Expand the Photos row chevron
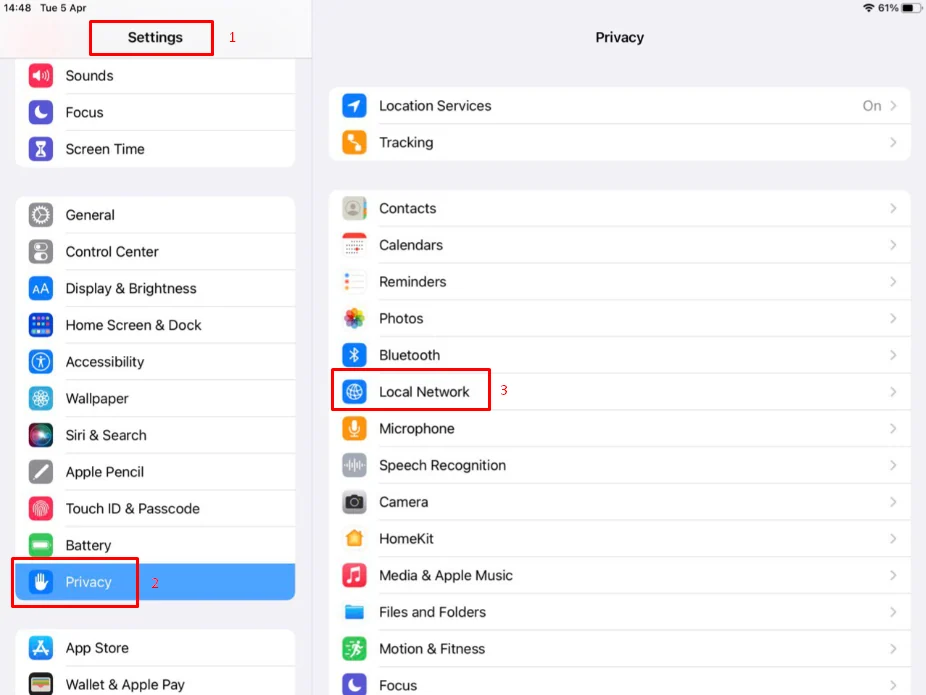 (893, 318)
